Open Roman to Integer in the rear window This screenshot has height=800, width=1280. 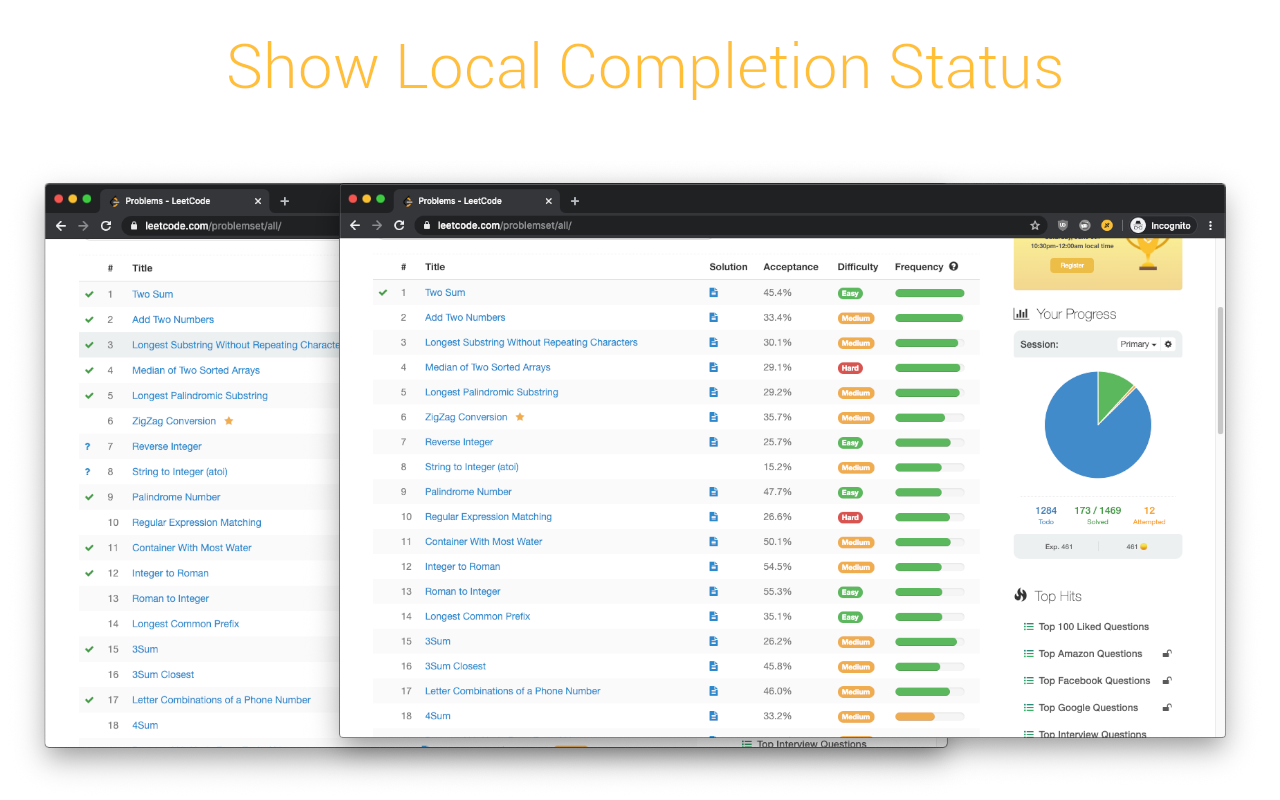171,598
